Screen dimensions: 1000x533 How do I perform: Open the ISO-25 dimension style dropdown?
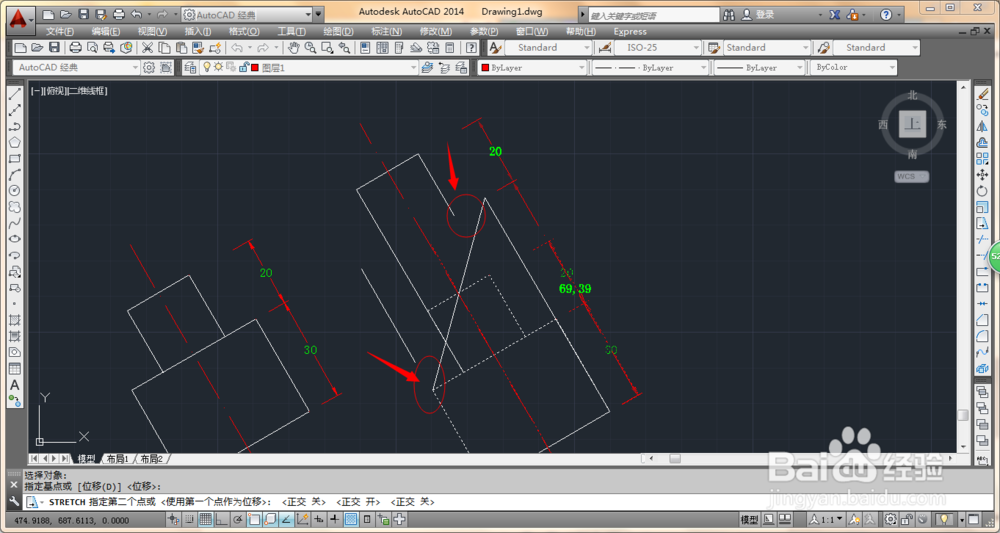coord(658,48)
